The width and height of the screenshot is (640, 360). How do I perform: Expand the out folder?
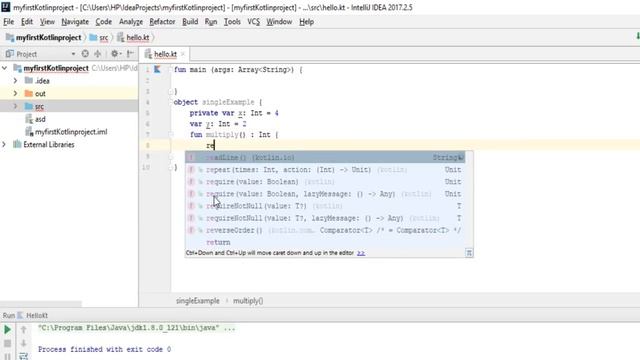[16, 93]
